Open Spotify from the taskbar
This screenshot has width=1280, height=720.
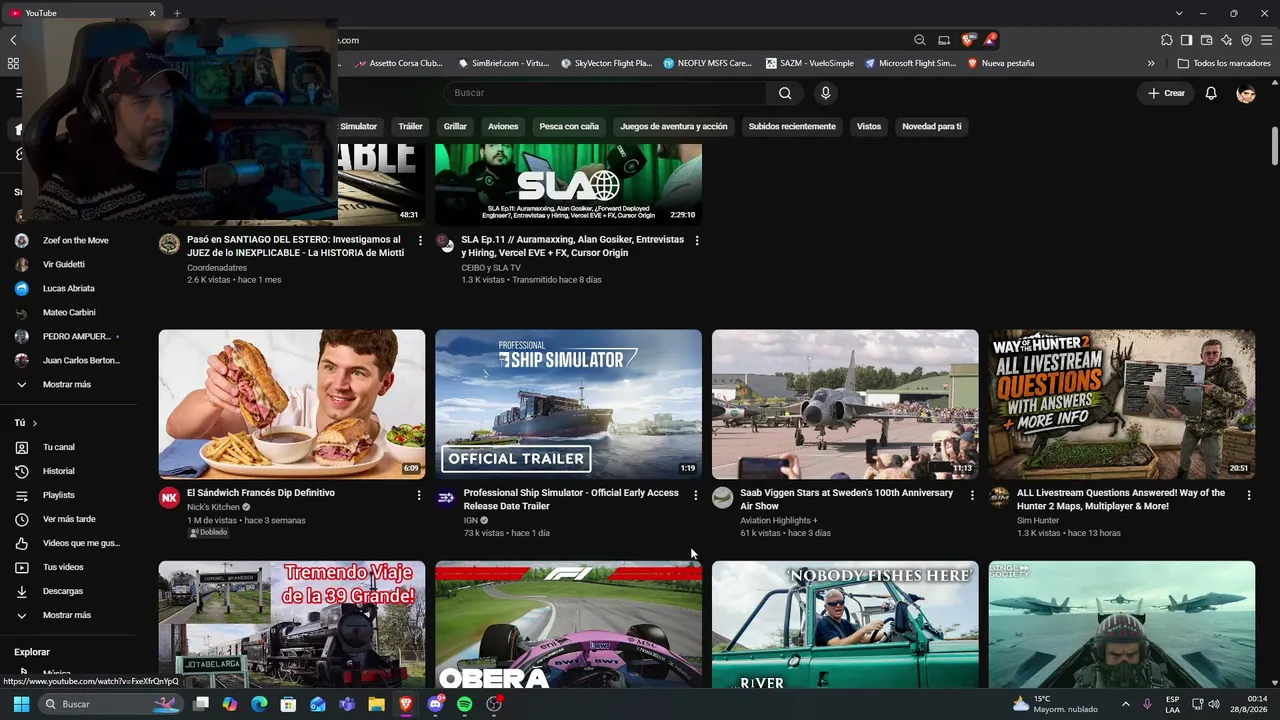click(465, 704)
